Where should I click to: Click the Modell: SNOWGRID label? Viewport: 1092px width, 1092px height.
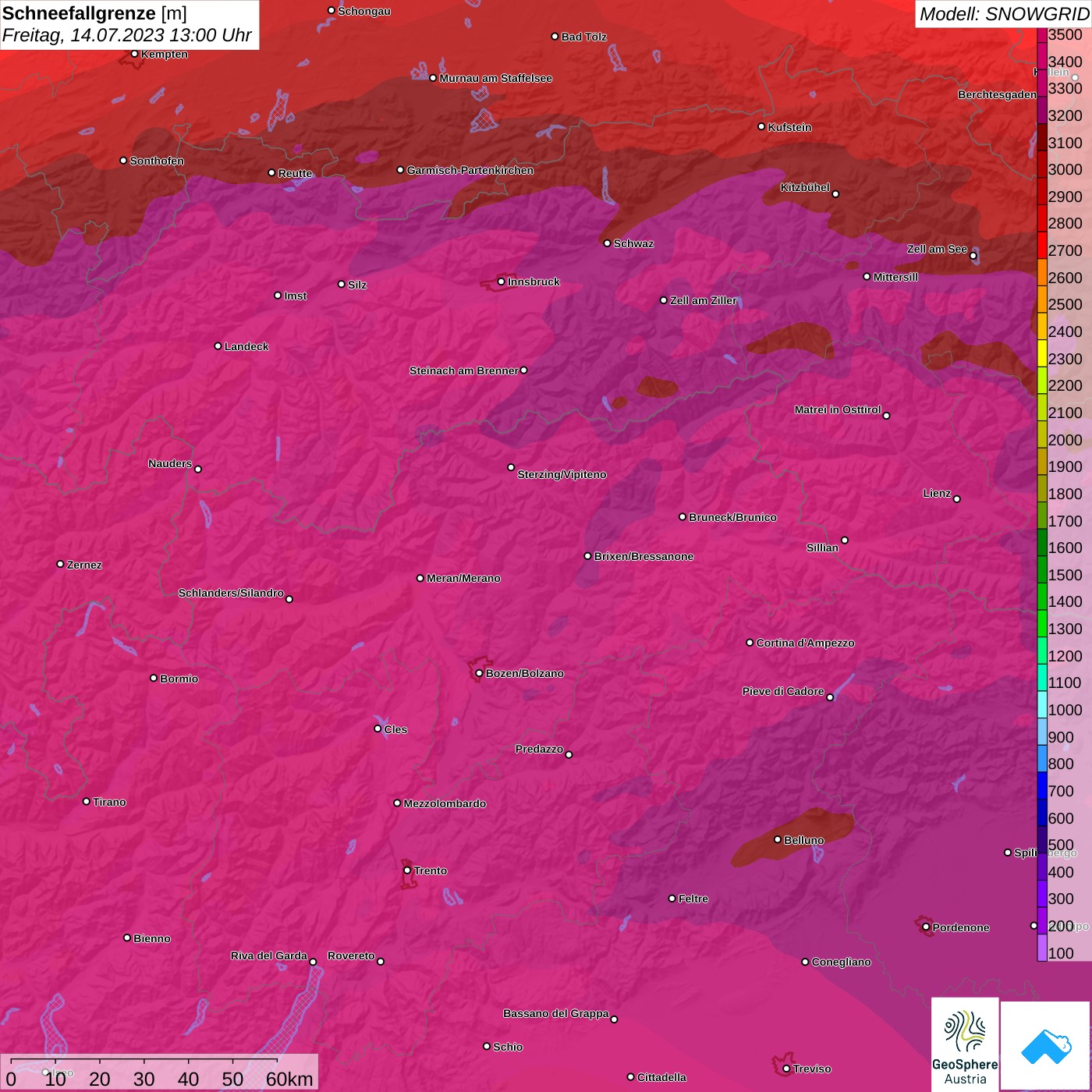[1004, 14]
